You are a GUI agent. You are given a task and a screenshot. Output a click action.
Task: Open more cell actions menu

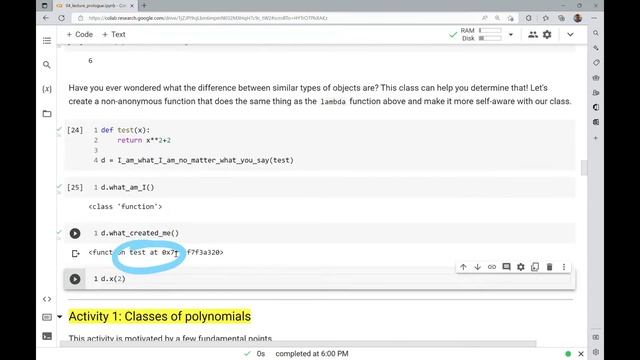[x=564, y=267]
